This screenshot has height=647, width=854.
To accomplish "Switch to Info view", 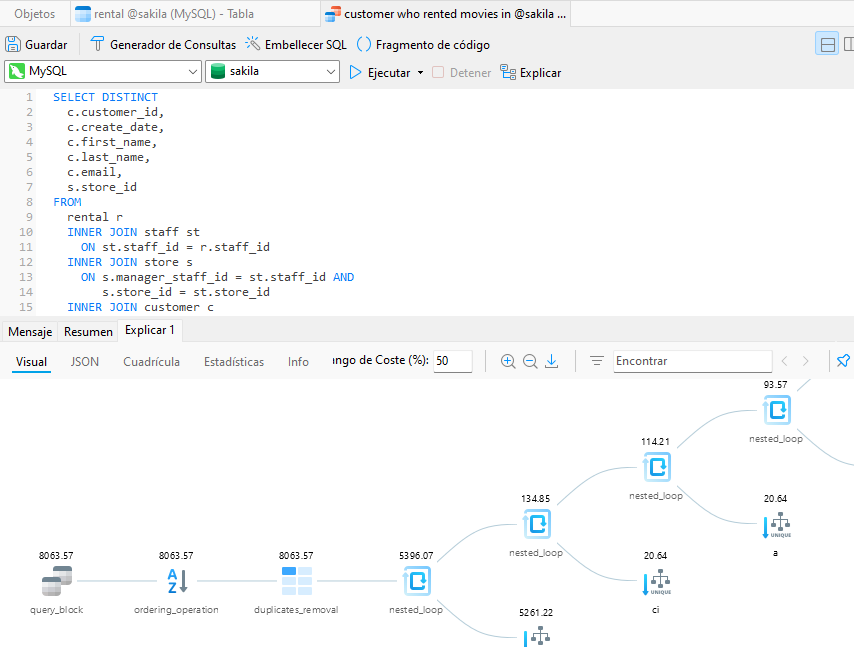I will (298, 362).
